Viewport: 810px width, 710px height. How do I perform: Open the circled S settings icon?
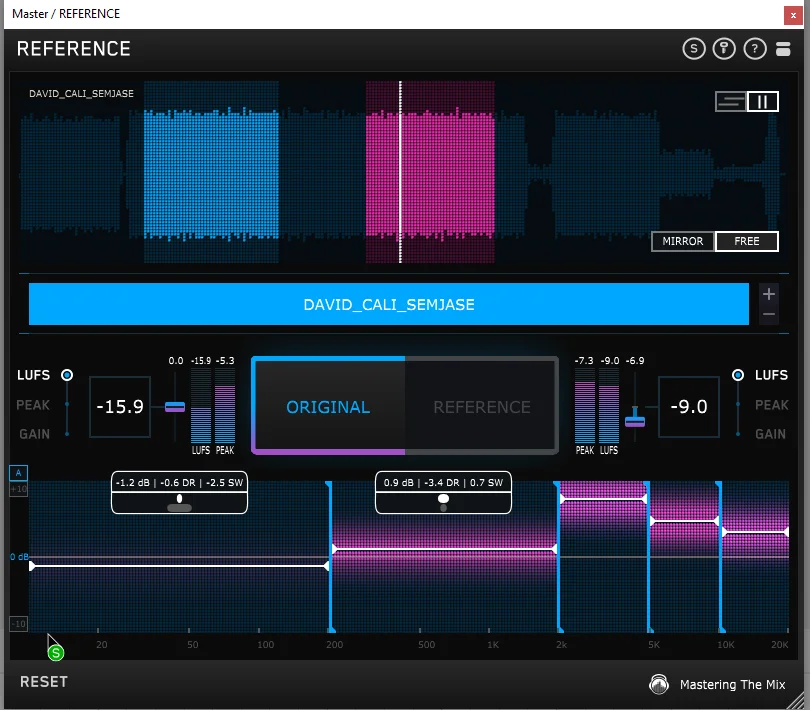tap(694, 49)
